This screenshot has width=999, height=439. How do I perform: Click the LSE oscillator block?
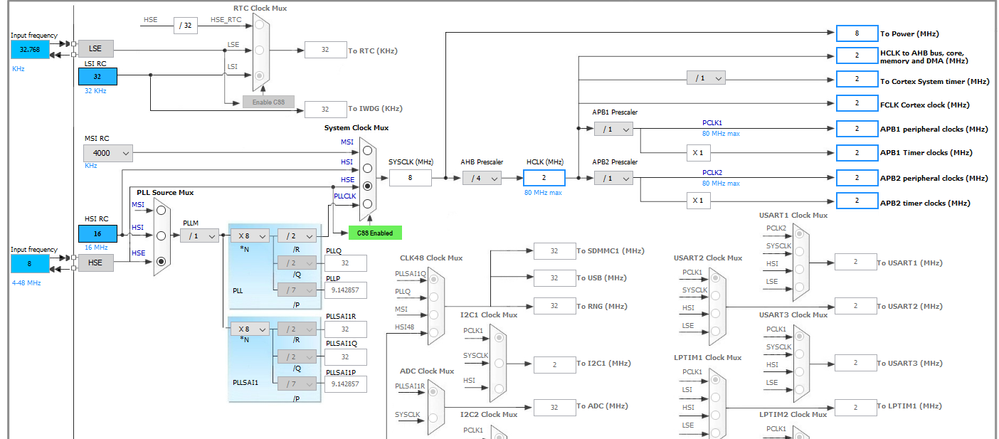[x=96, y=48]
